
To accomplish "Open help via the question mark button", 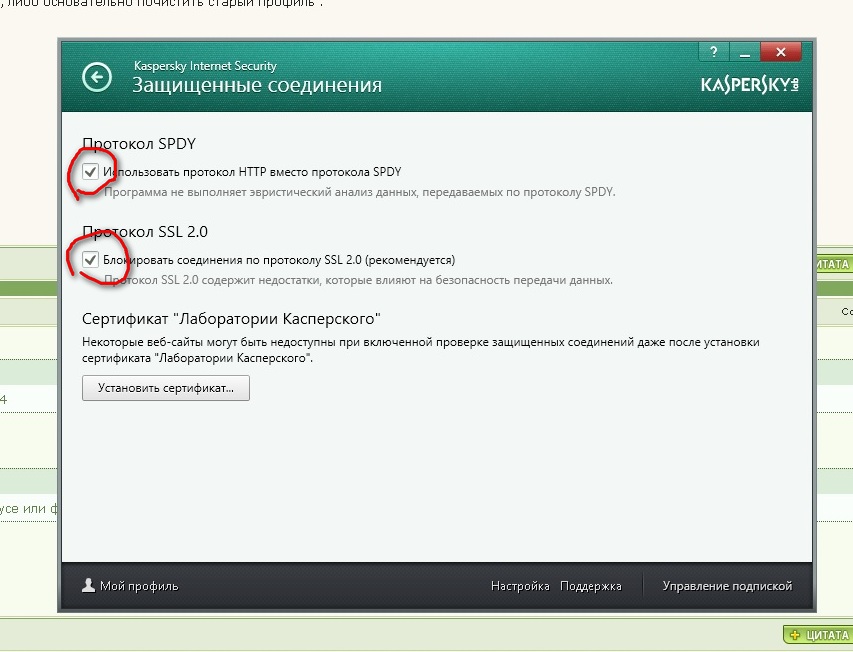I will point(713,52).
